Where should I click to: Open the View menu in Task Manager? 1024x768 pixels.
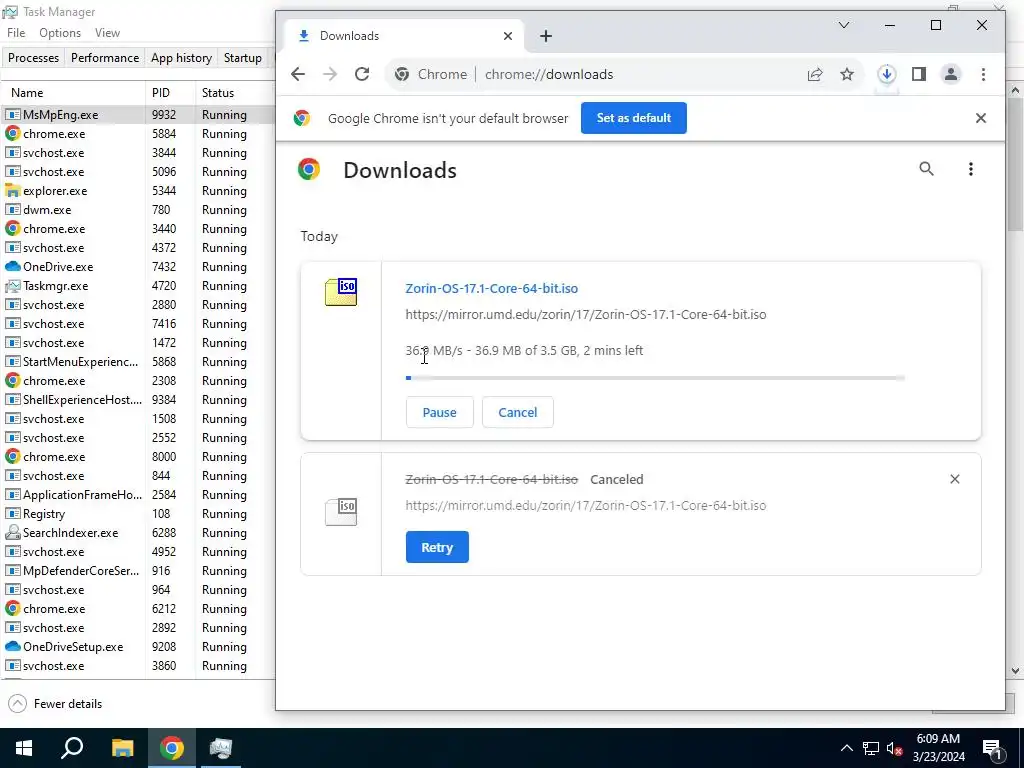(x=107, y=33)
